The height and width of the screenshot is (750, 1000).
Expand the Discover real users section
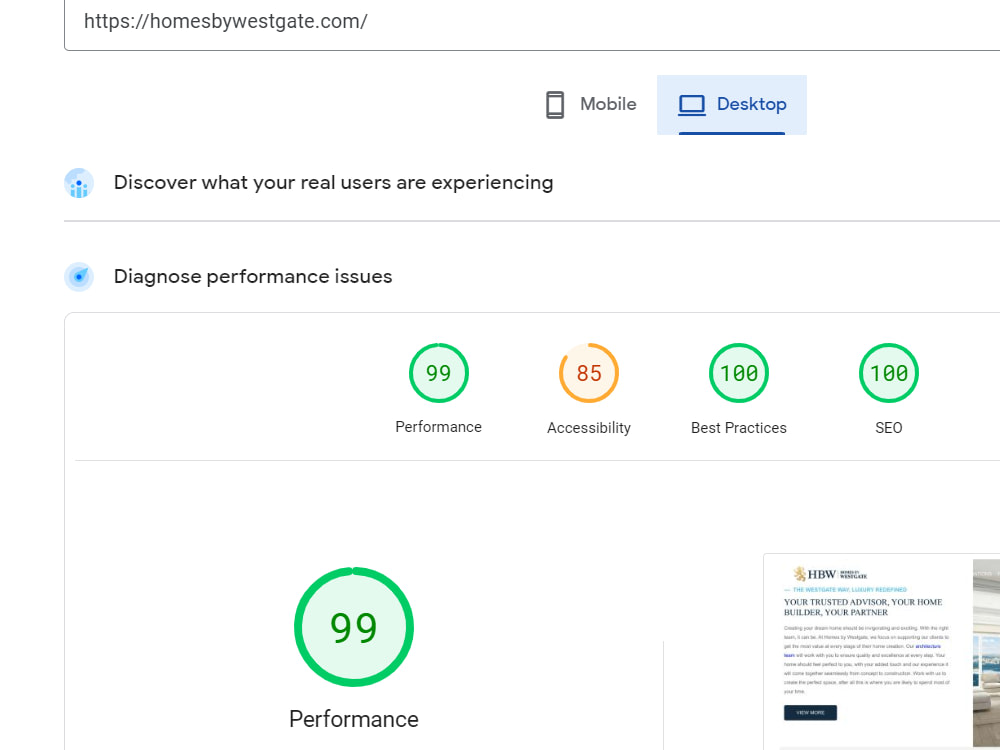[333, 183]
